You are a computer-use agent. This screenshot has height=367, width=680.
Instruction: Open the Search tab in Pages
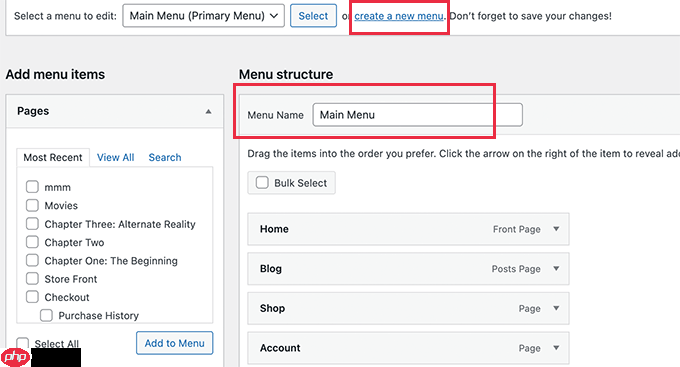(165, 157)
